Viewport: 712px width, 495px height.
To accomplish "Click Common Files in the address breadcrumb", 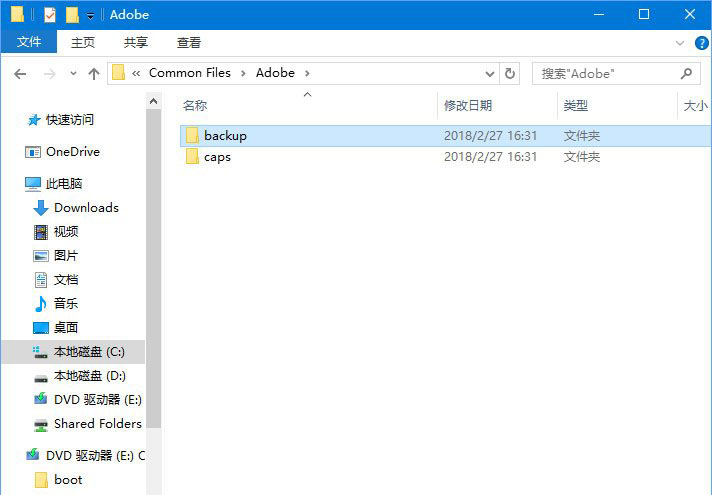I will coord(190,73).
